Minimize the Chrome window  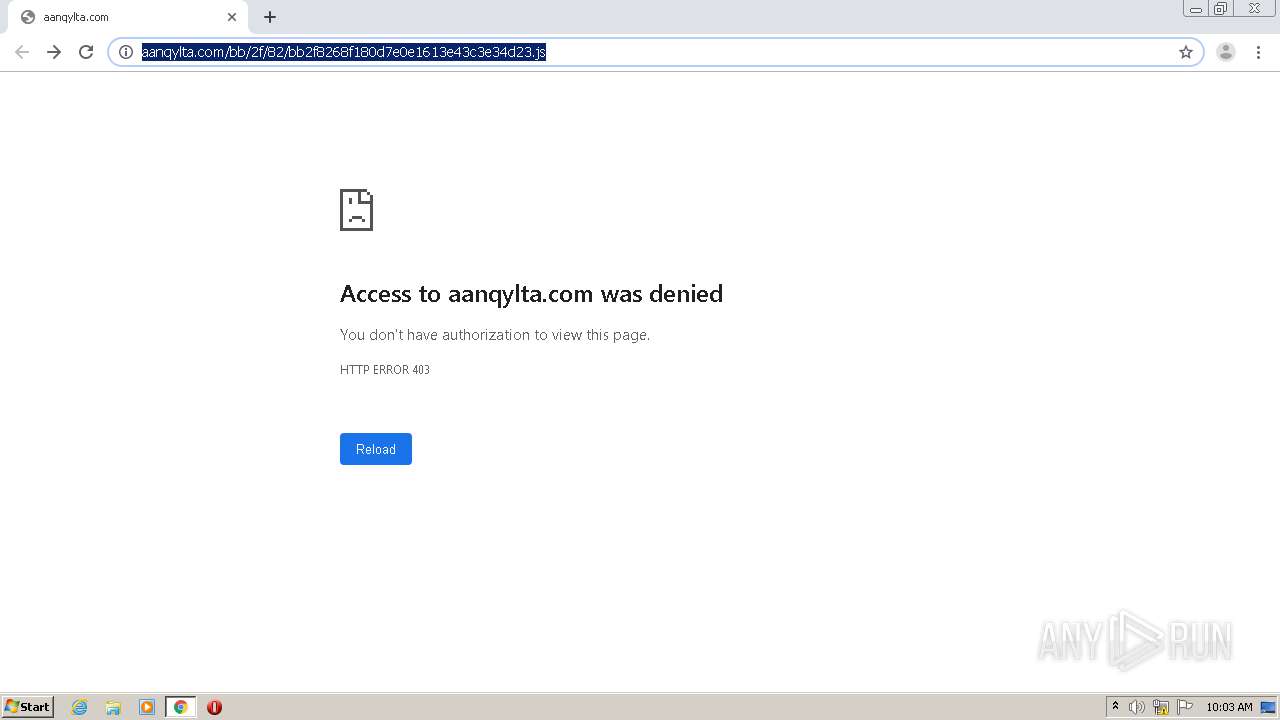click(1196, 9)
